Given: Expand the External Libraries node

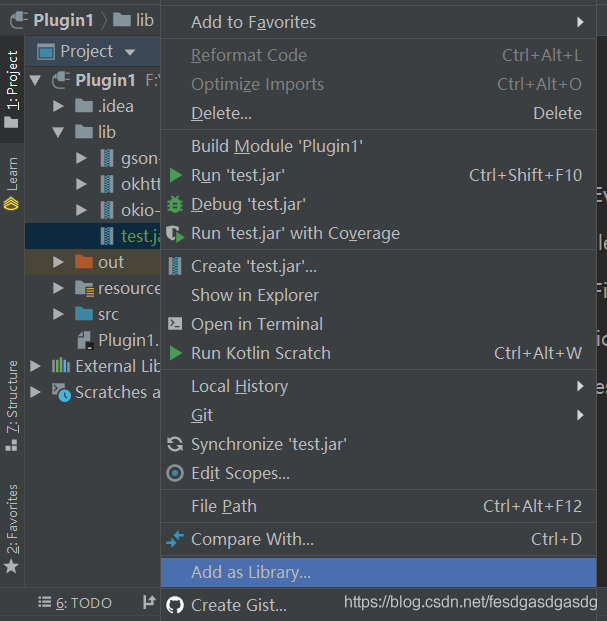Looking at the screenshot, I should click(37, 366).
